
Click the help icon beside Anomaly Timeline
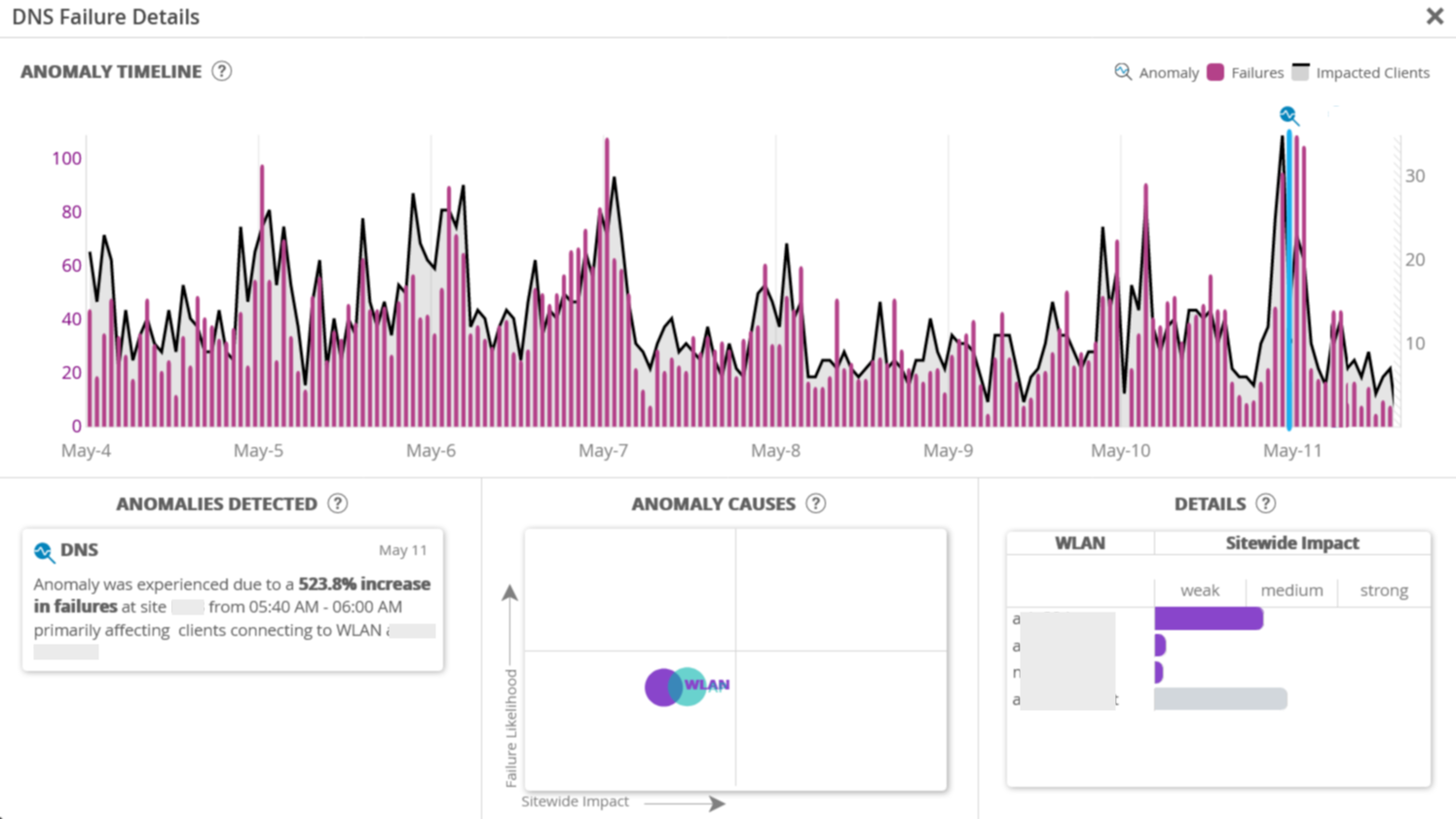pos(222,71)
